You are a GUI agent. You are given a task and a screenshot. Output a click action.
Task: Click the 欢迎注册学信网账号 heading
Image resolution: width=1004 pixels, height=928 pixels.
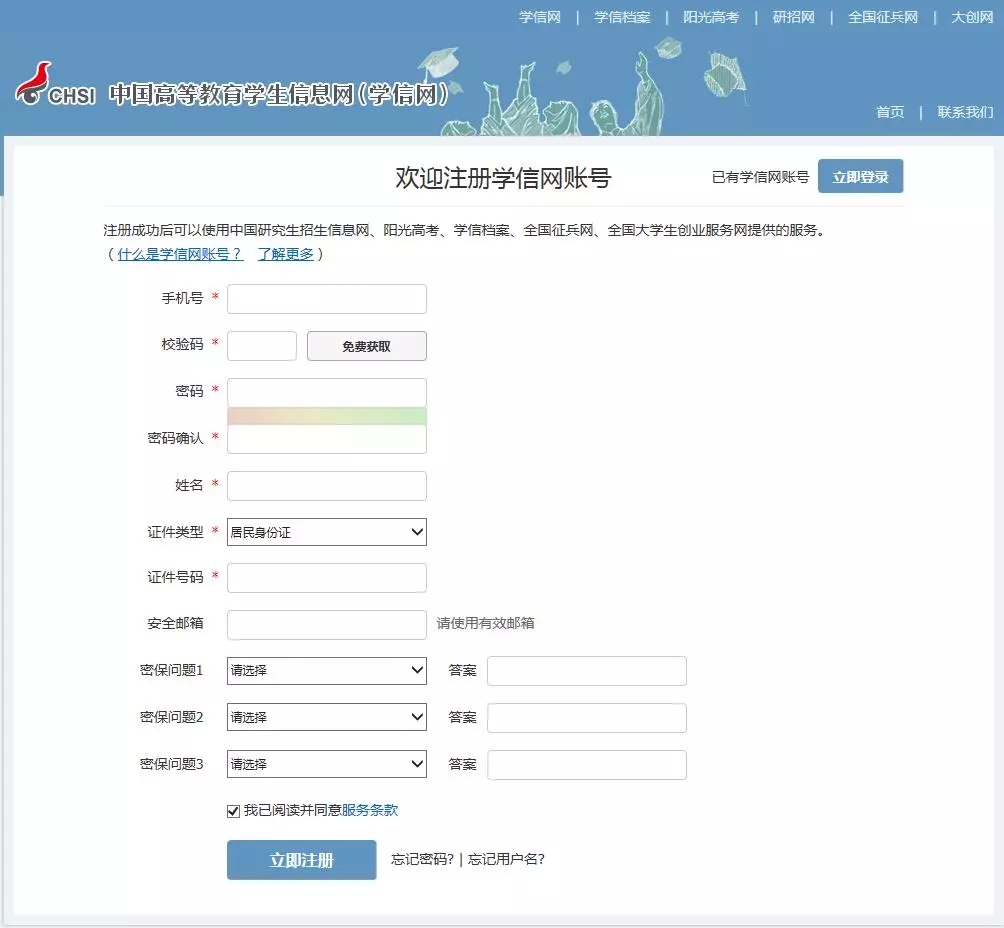pos(503,177)
